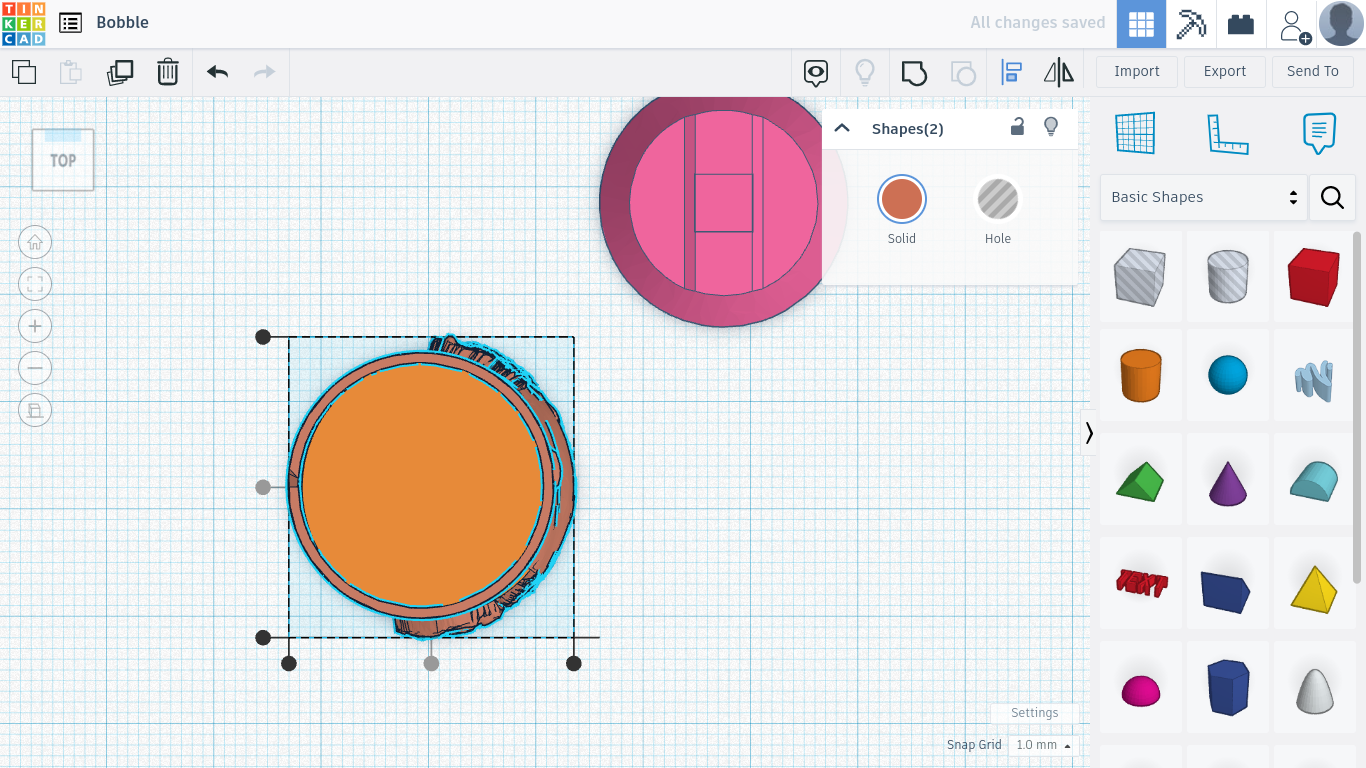Pick the orange Cylinder shape
The height and width of the screenshot is (768, 1366).
click(1140, 375)
